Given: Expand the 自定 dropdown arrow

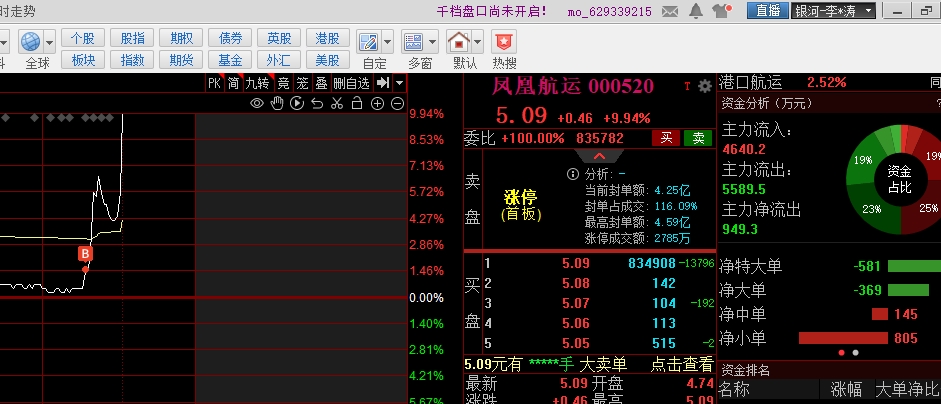Looking at the screenshot, I should click(x=387, y=42).
